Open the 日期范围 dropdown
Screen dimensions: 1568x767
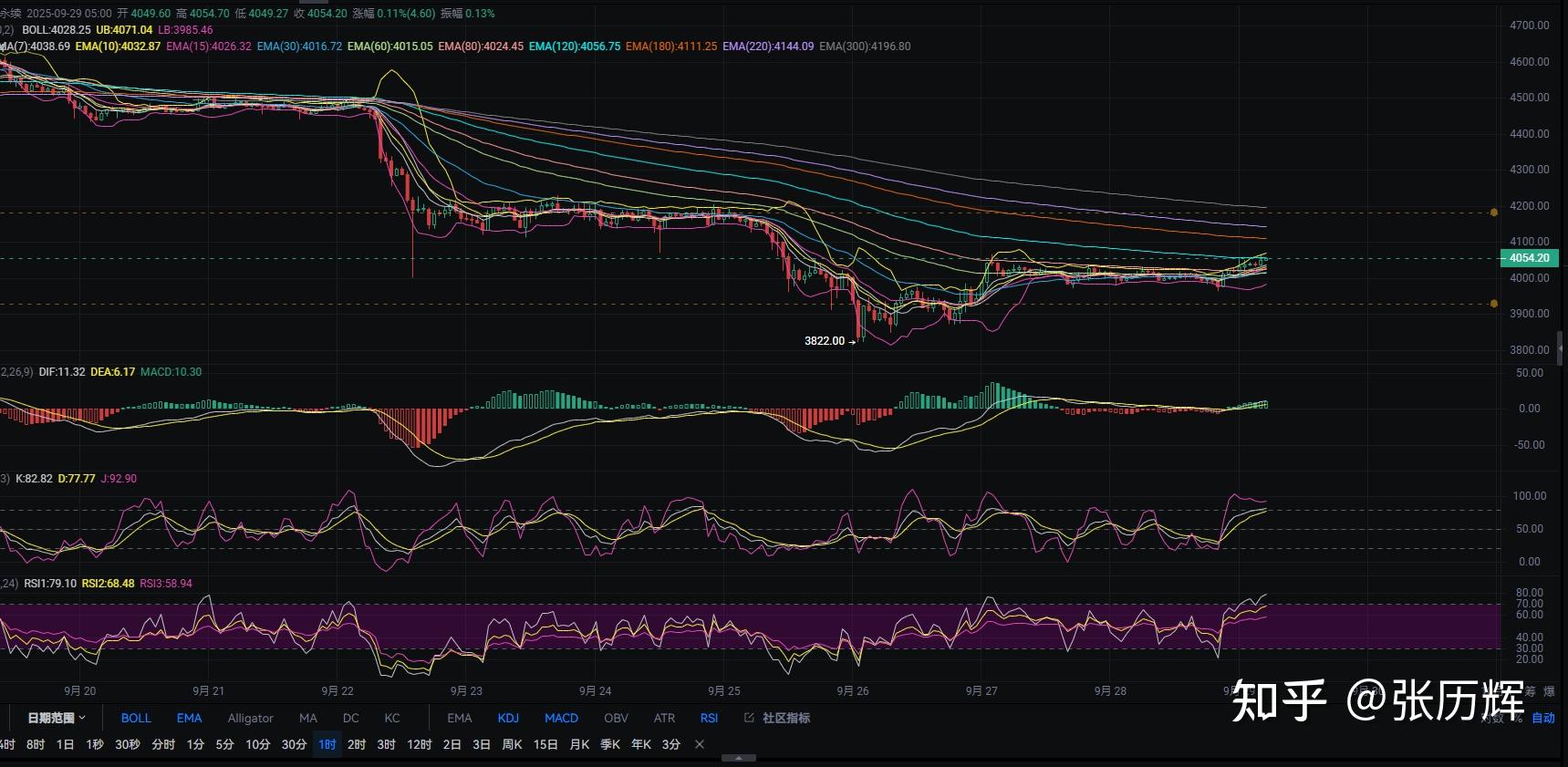[x=56, y=718]
